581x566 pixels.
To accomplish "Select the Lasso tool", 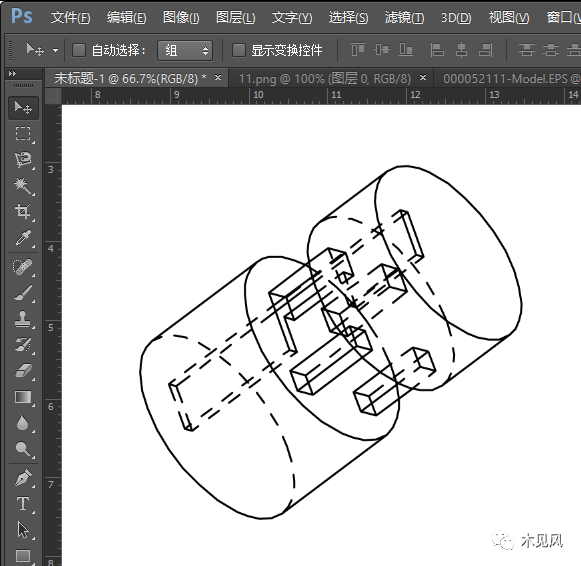I will [x=23, y=160].
